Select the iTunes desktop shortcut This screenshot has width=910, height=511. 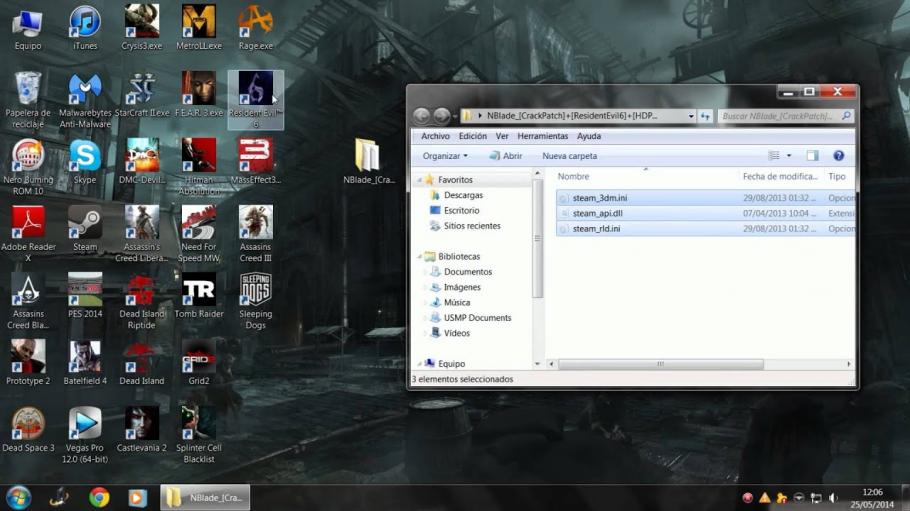[x=85, y=27]
